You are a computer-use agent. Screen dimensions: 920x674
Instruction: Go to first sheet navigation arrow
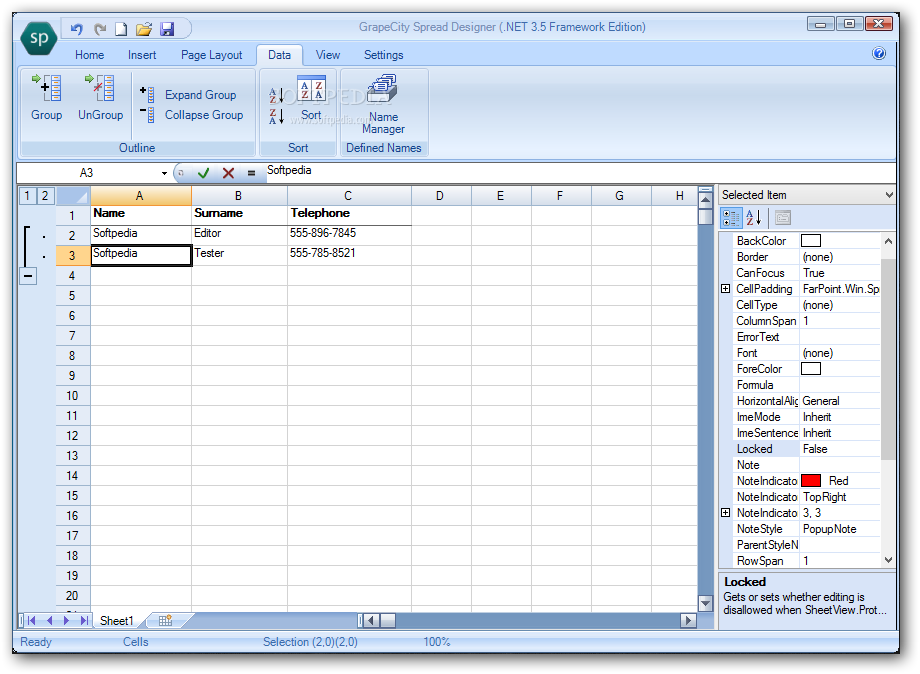coord(32,620)
